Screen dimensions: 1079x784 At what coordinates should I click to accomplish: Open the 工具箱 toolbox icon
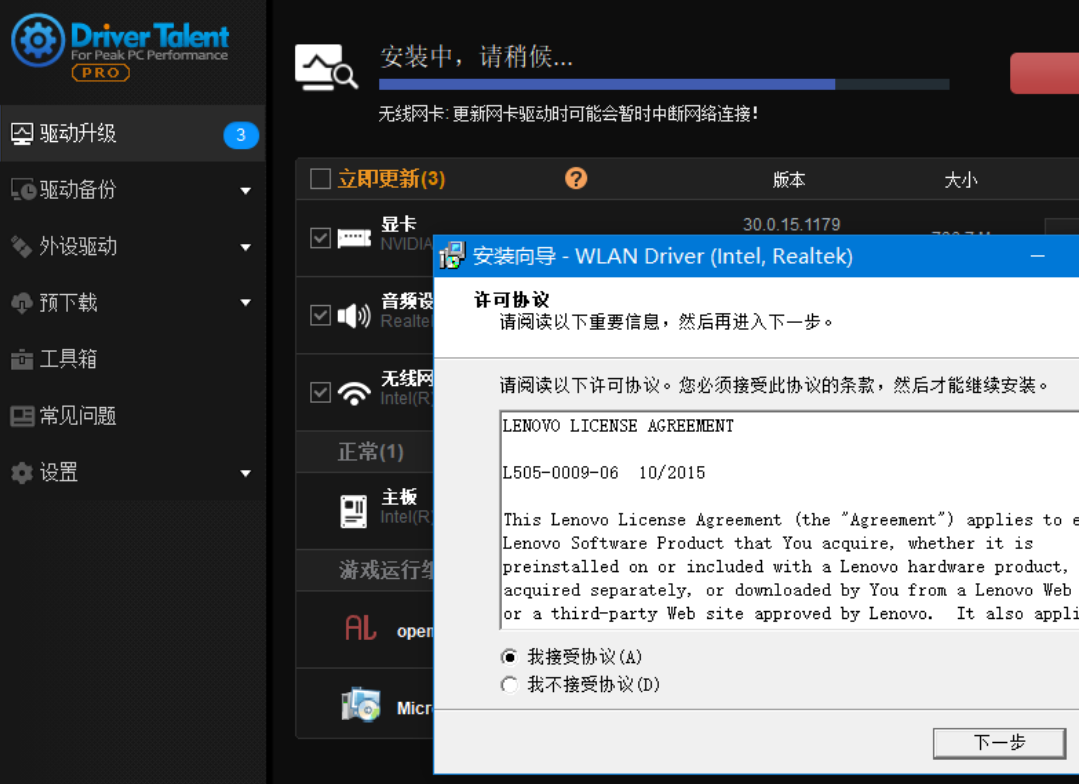coord(22,359)
